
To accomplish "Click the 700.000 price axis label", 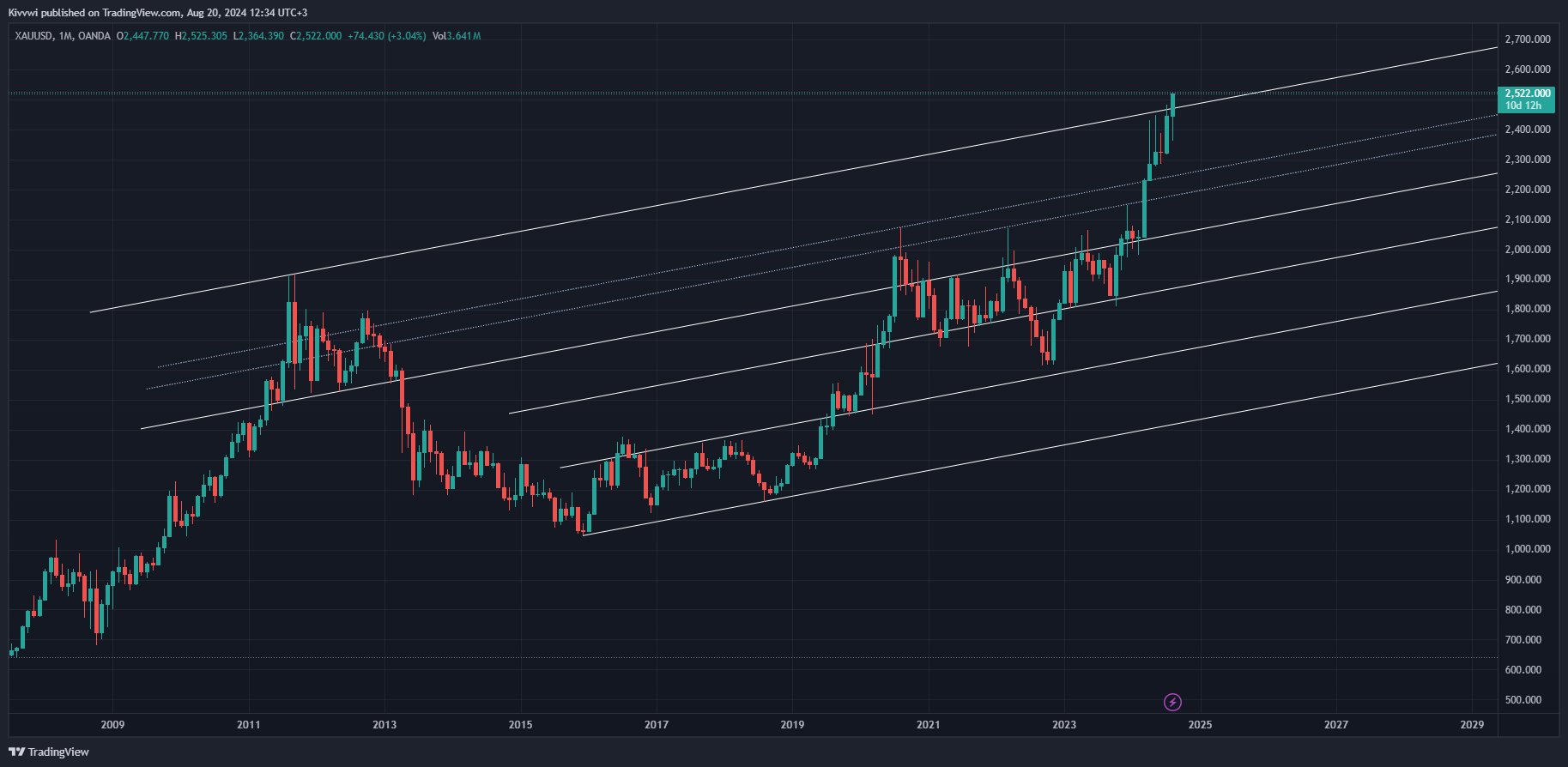I will tap(1523, 640).
